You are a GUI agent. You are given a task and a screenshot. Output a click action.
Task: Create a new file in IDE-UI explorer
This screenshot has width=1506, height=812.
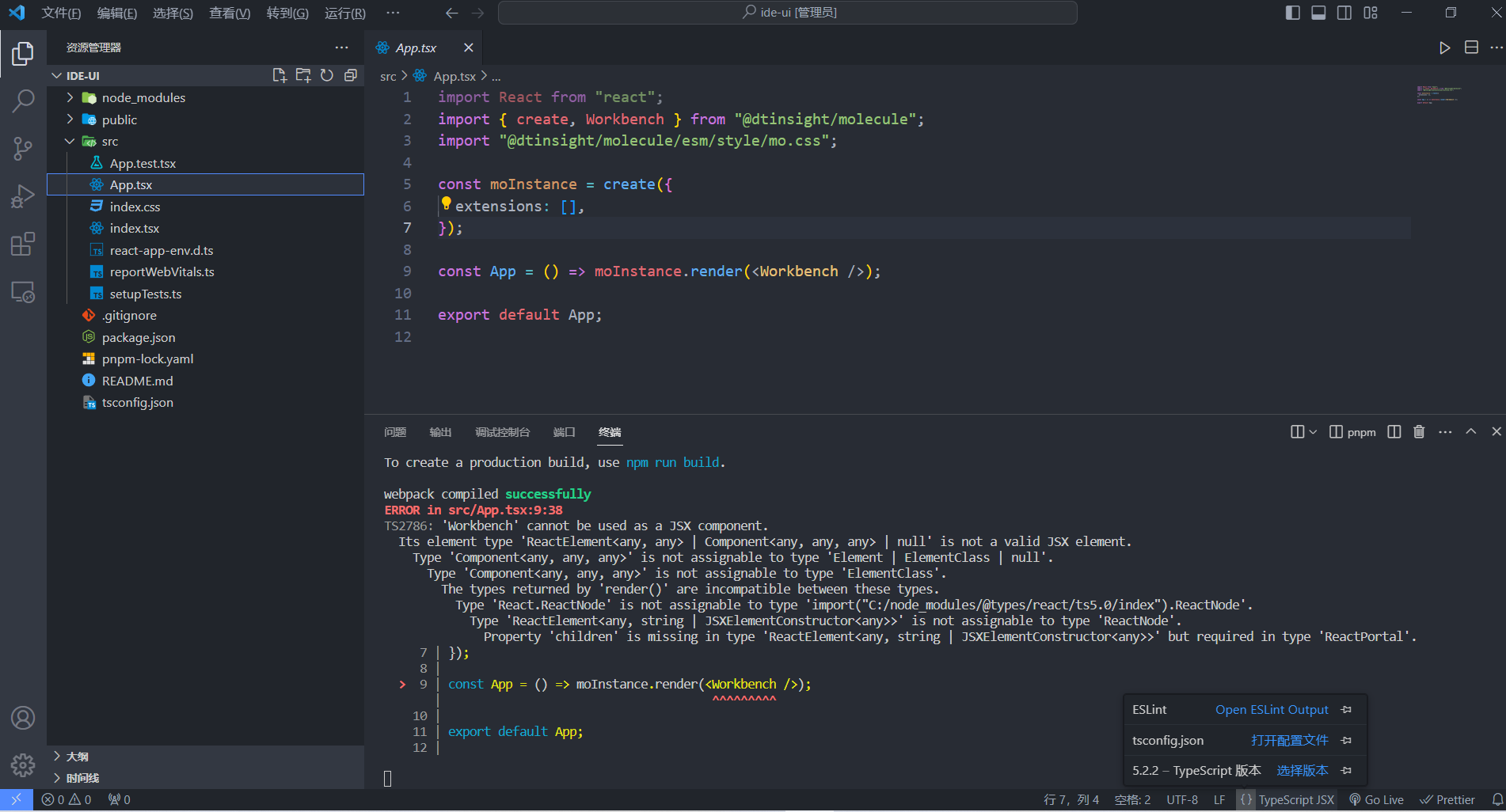click(x=279, y=75)
